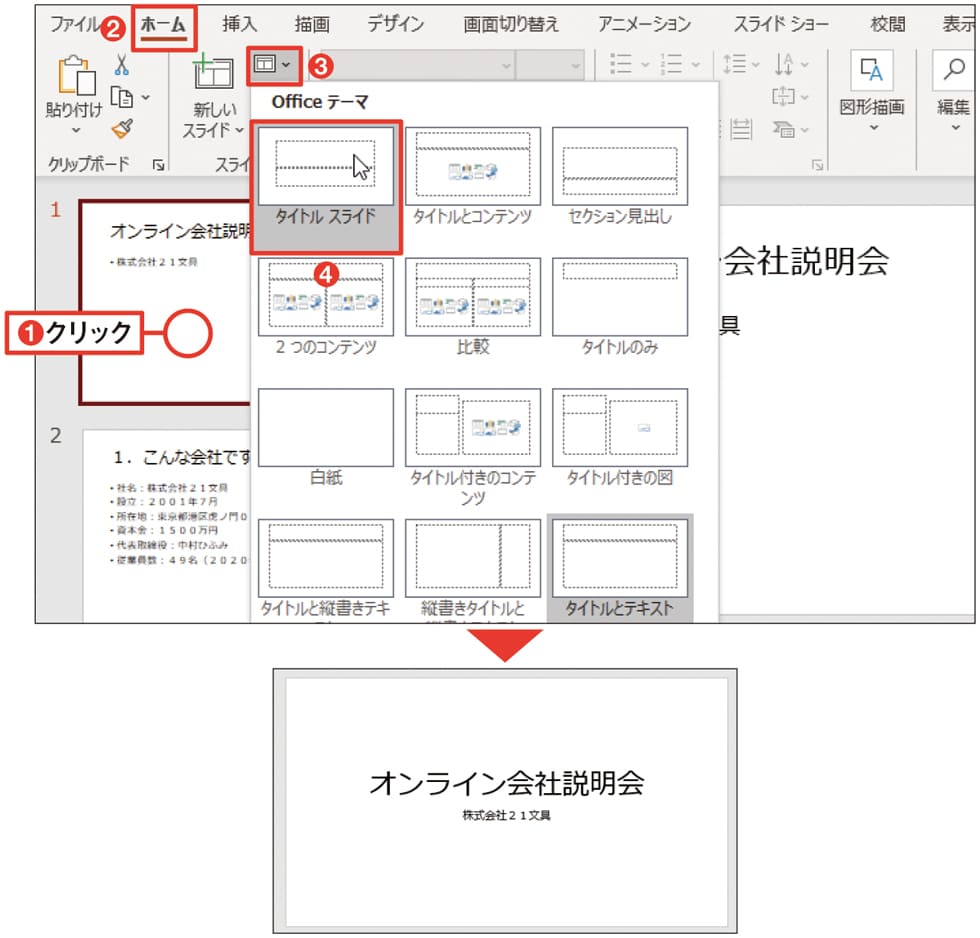Click the 会社説明会 title on main slide
This screenshot has height=938, width=980.
(806, 261)
